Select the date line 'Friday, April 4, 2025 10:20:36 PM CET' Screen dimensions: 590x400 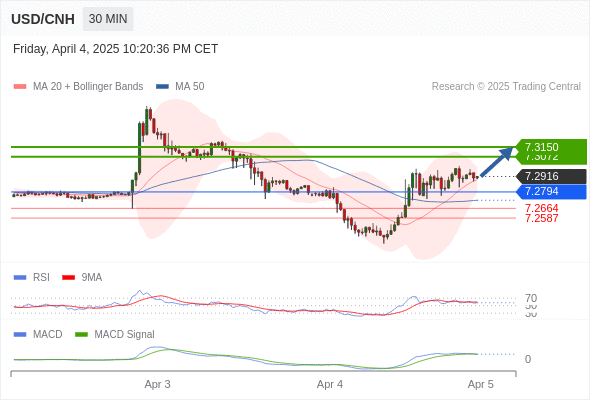point(116,49)
